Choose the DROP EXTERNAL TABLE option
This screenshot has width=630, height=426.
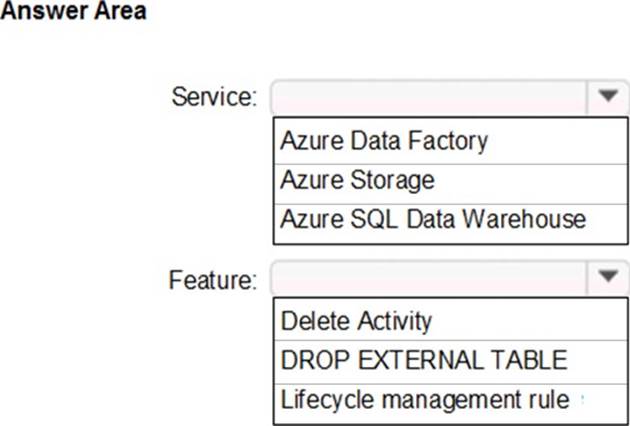pyautogui.click(x=424, y=359)
